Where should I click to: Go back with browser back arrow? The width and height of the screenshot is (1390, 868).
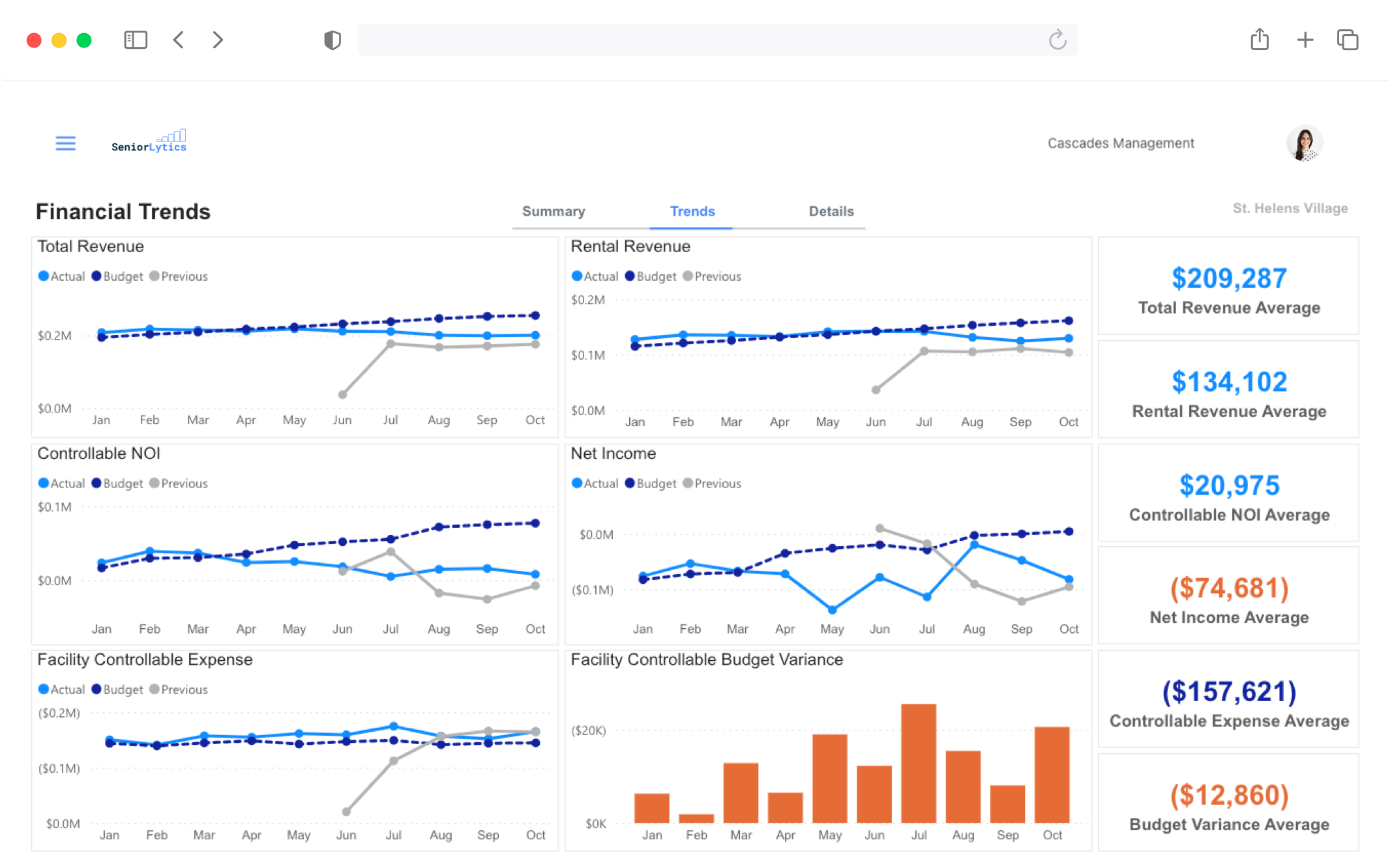click(x=179, y=40)
